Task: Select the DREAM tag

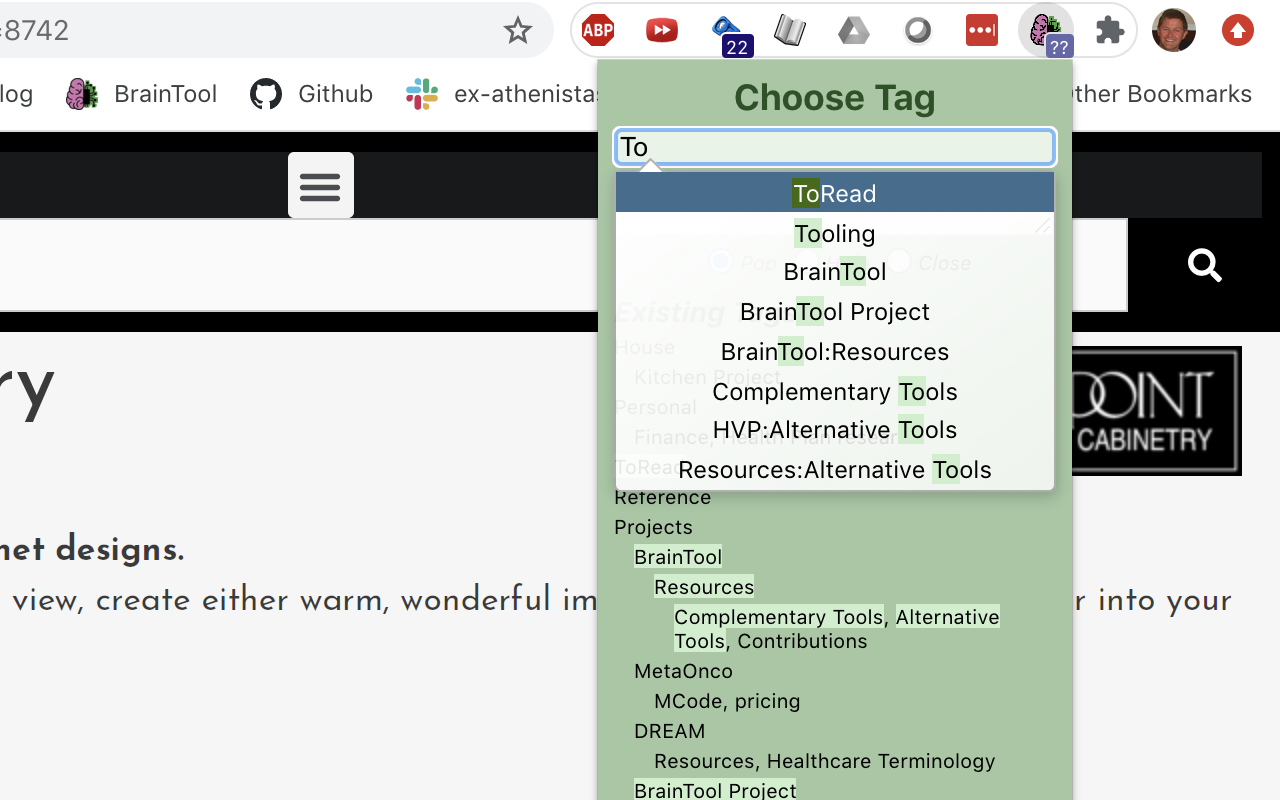Action: pyautogui.click(x=670, y=731)
